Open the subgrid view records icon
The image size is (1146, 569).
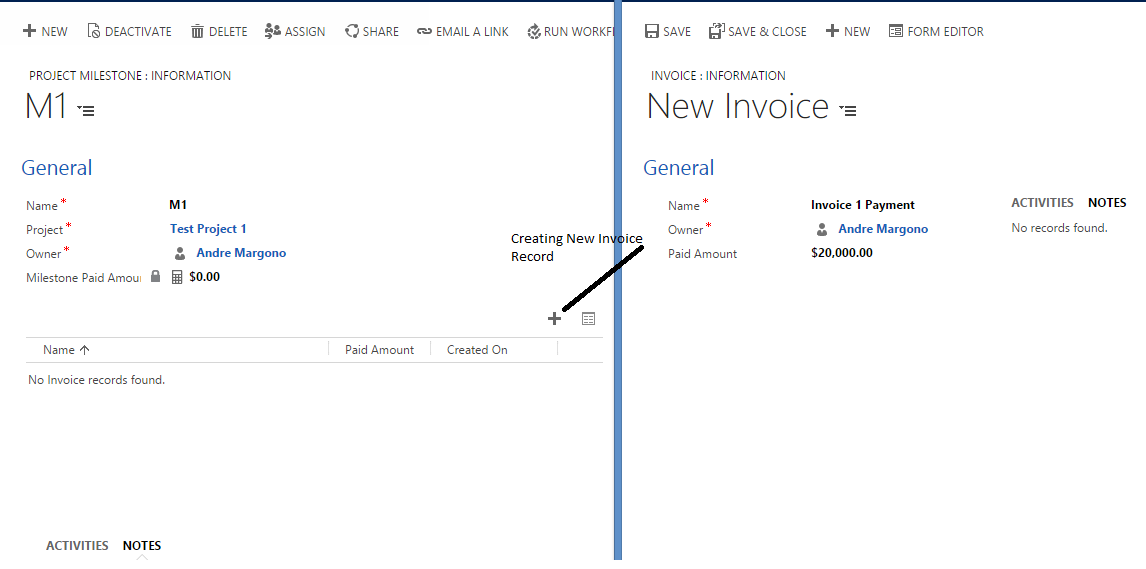(x=588, y=319)
